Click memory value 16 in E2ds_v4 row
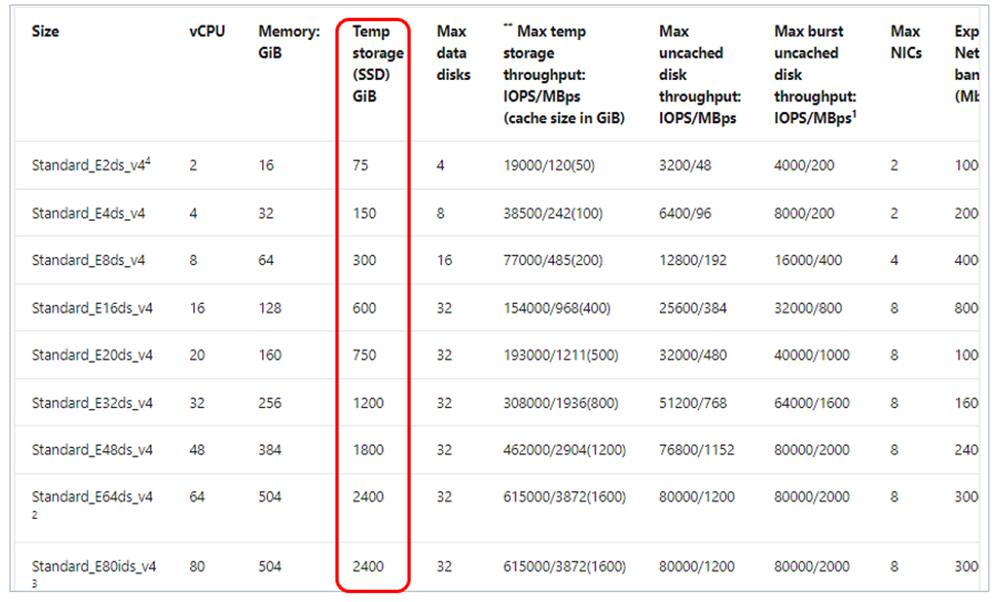Screen dimensions: 999x602 pos(266,166)
